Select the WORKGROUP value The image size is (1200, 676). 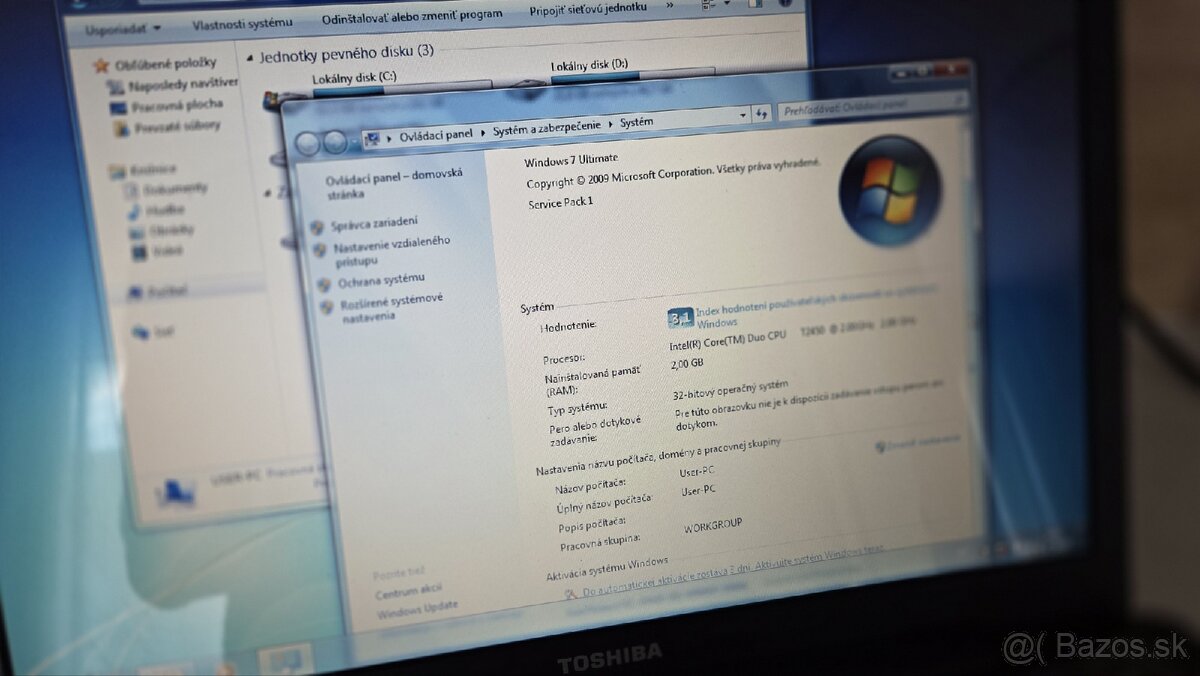pyautogui.click(x=713, y=524)
